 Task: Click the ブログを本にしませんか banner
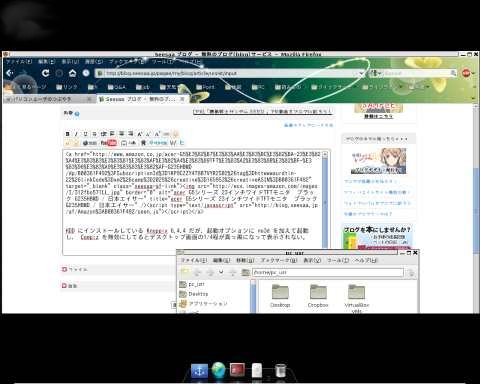[378, 237]
